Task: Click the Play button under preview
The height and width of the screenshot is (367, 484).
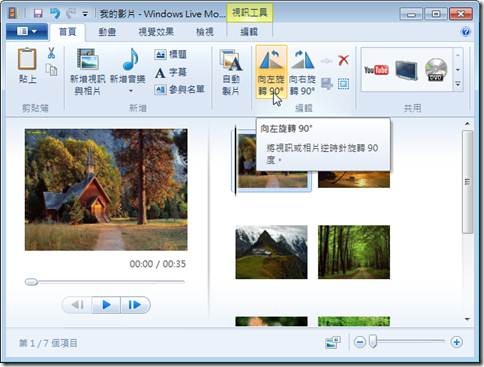Action: 106,305
